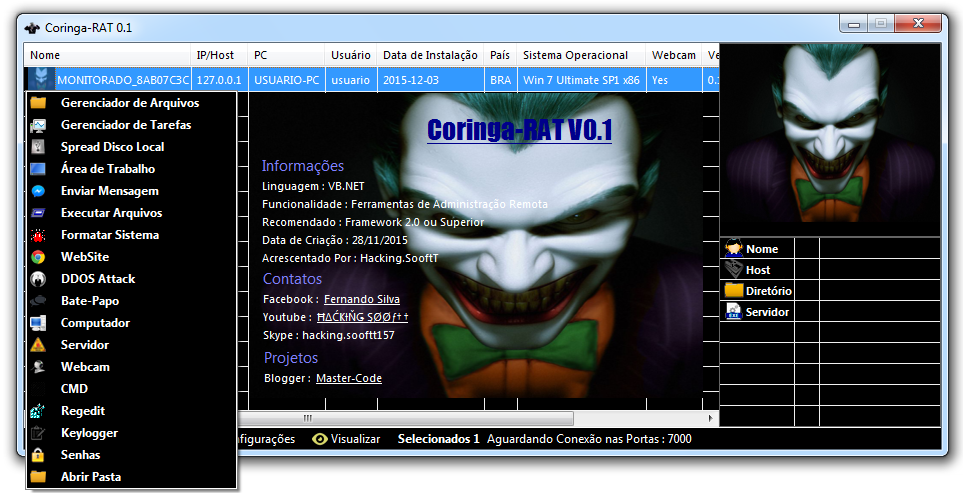
Task: Click the Host keyboard icon in panel
Action: pos(733,270)
